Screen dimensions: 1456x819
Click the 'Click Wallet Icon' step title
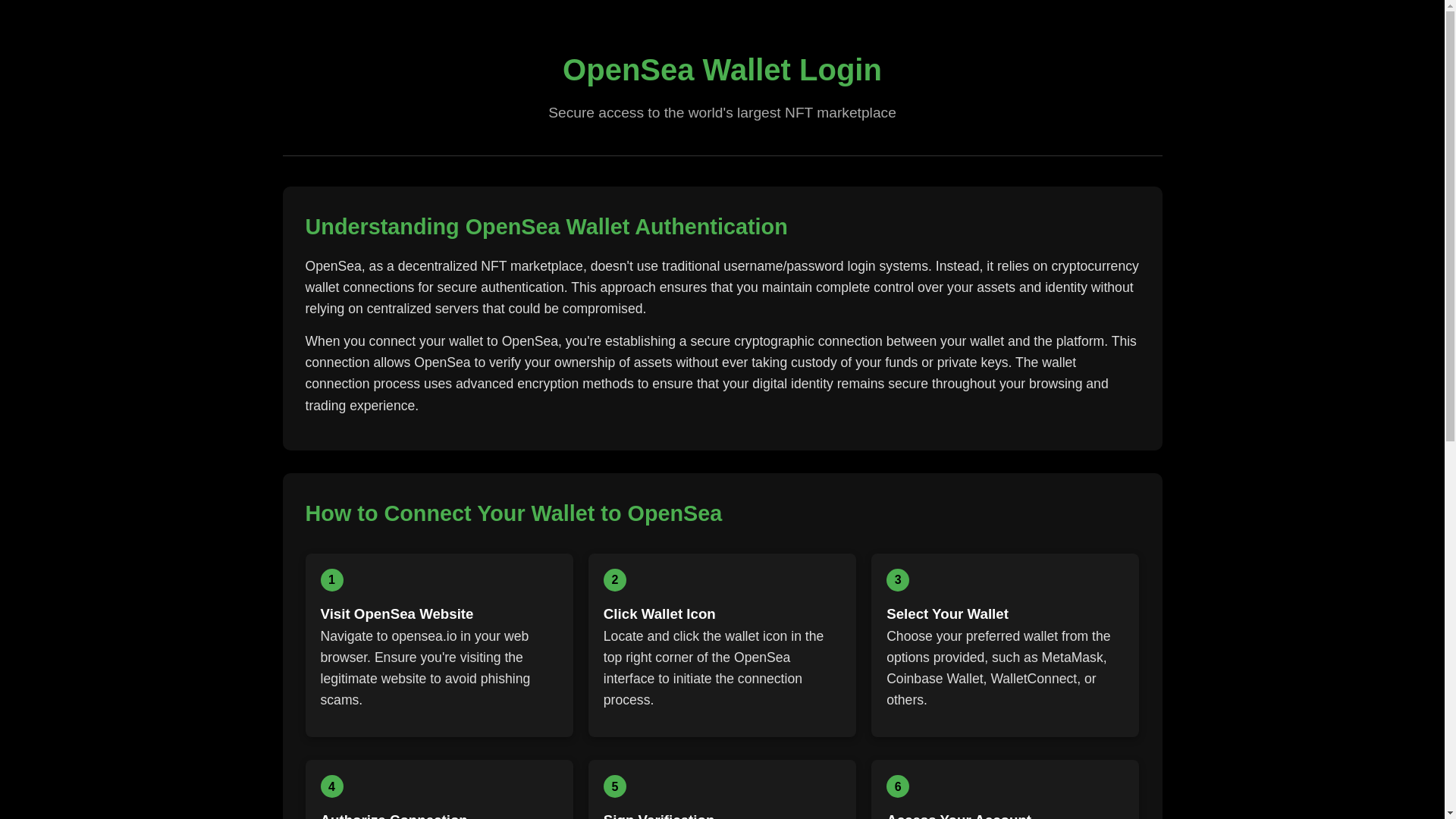pos(659,614)
